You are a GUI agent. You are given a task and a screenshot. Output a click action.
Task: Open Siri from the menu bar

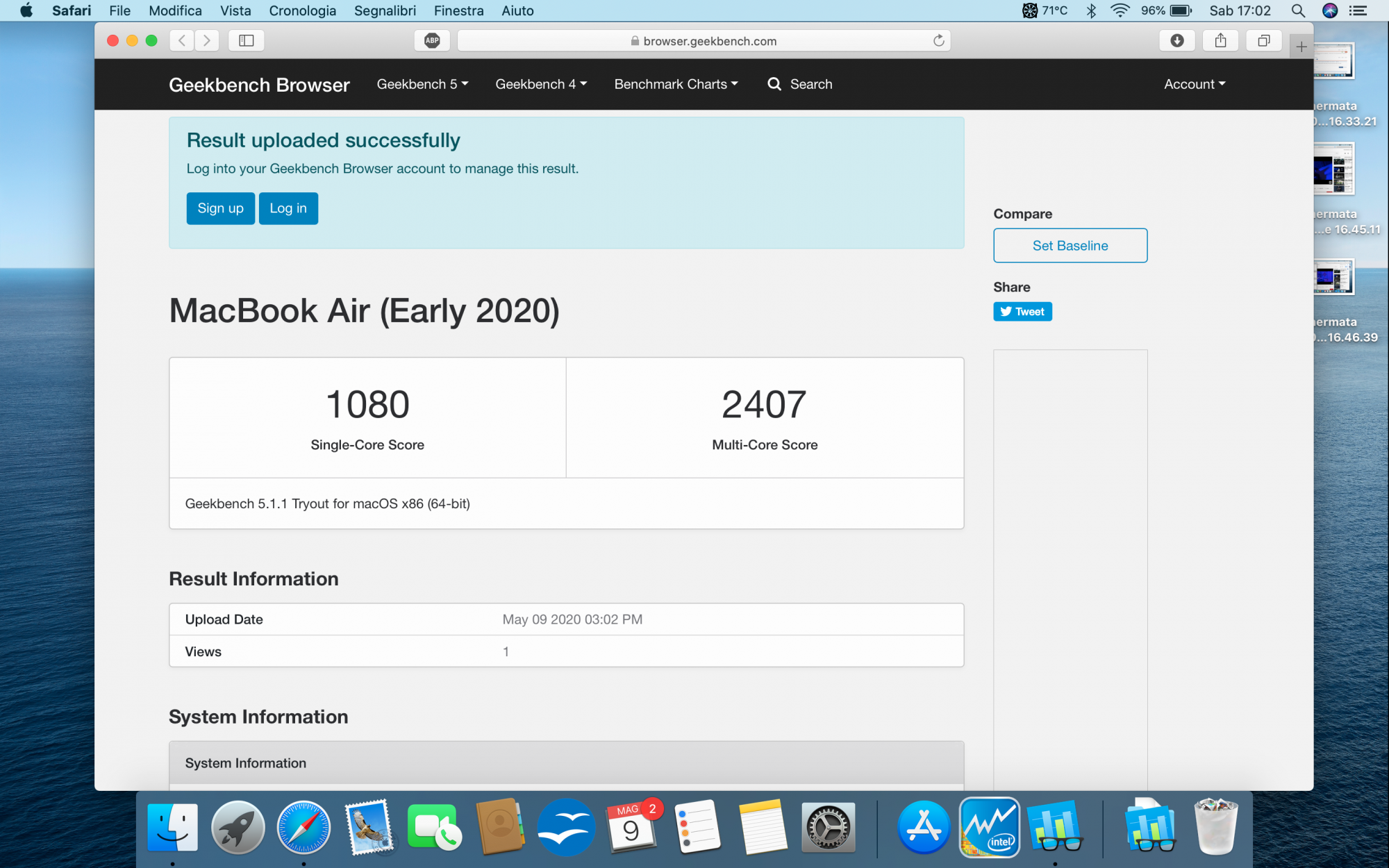(1329, 10)
